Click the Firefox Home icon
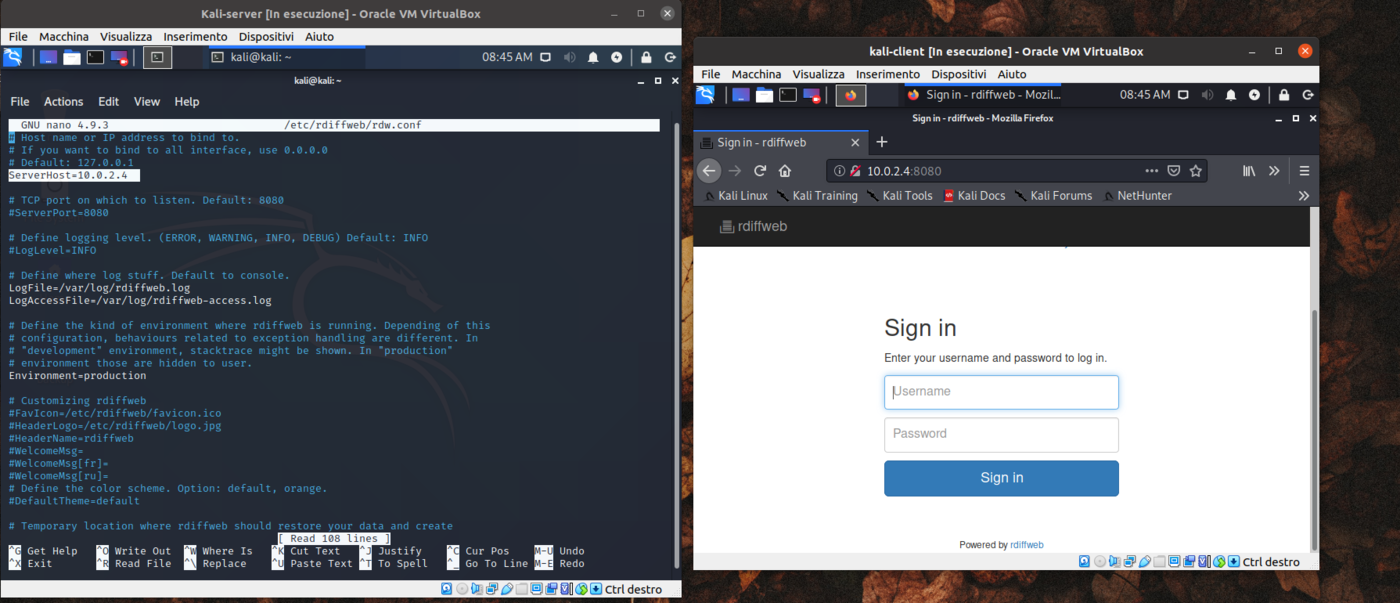This screenshot has width=1400, height=603. pyautogui.click(x=785, y=171)
